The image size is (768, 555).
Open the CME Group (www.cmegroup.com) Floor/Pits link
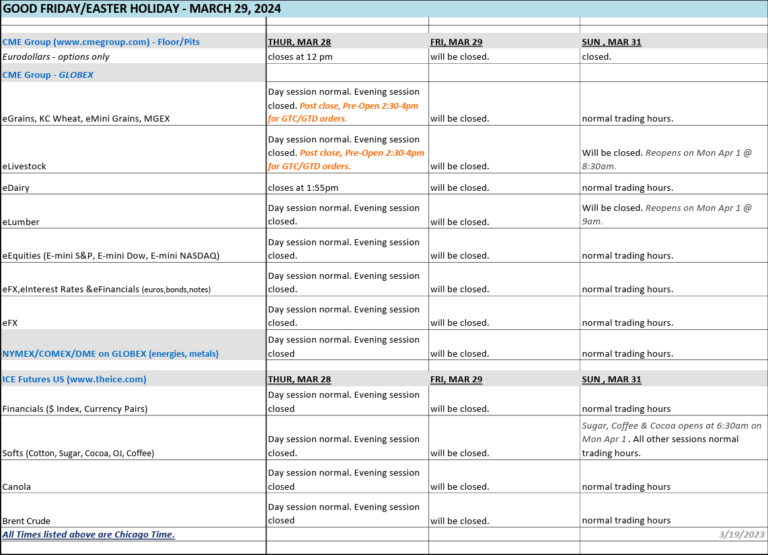[101, 42]
